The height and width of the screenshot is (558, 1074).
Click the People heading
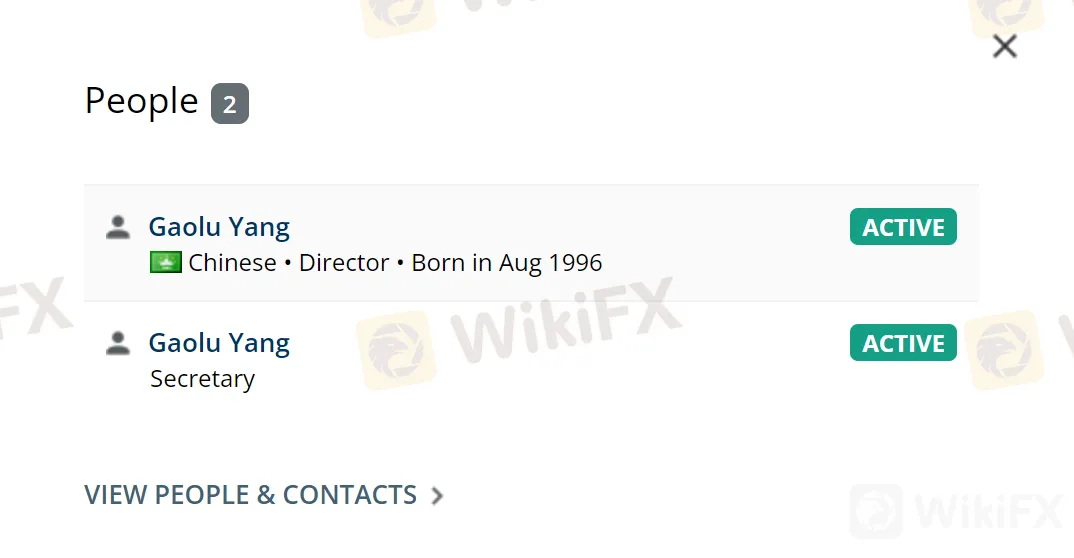tap(141, 101)
